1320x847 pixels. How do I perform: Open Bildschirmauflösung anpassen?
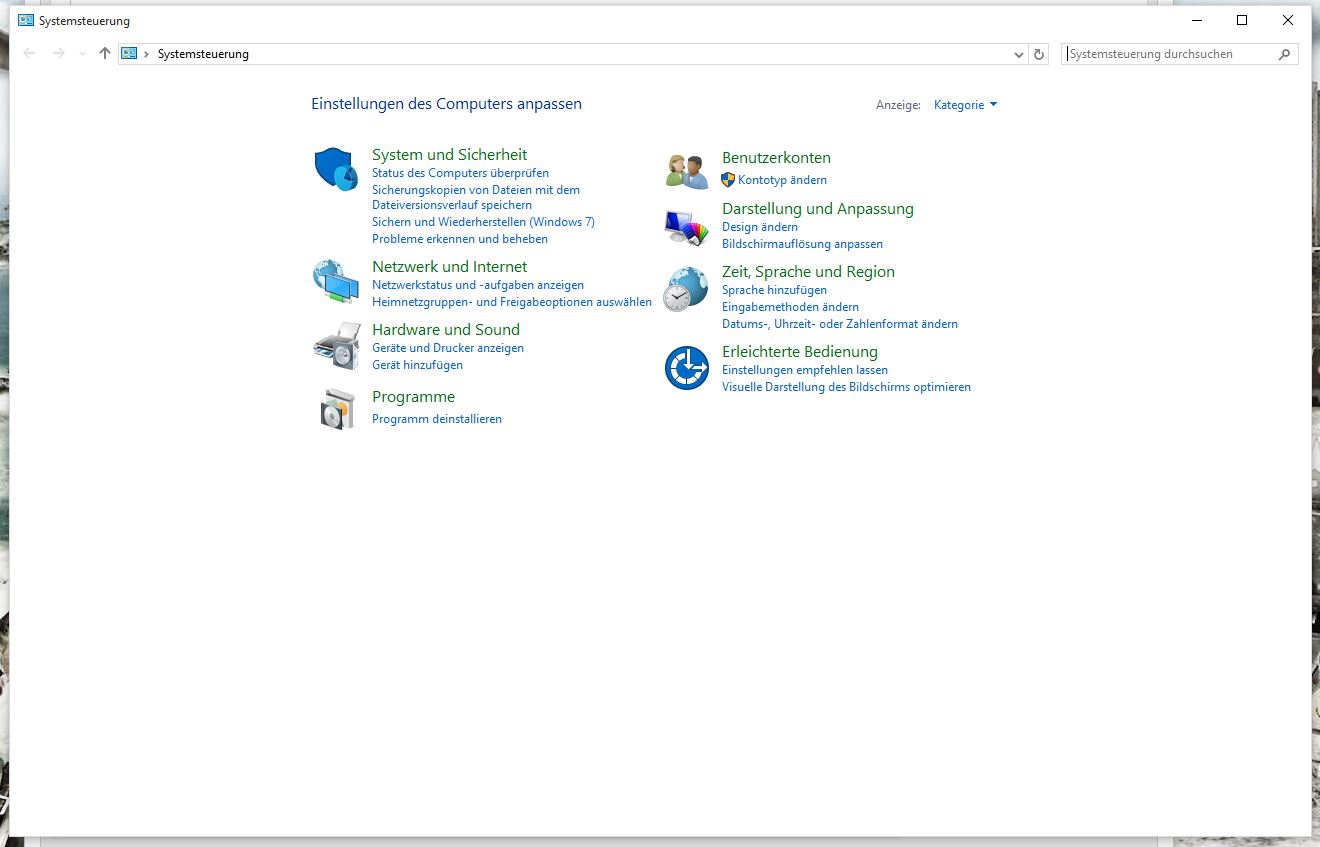point(802,244)
